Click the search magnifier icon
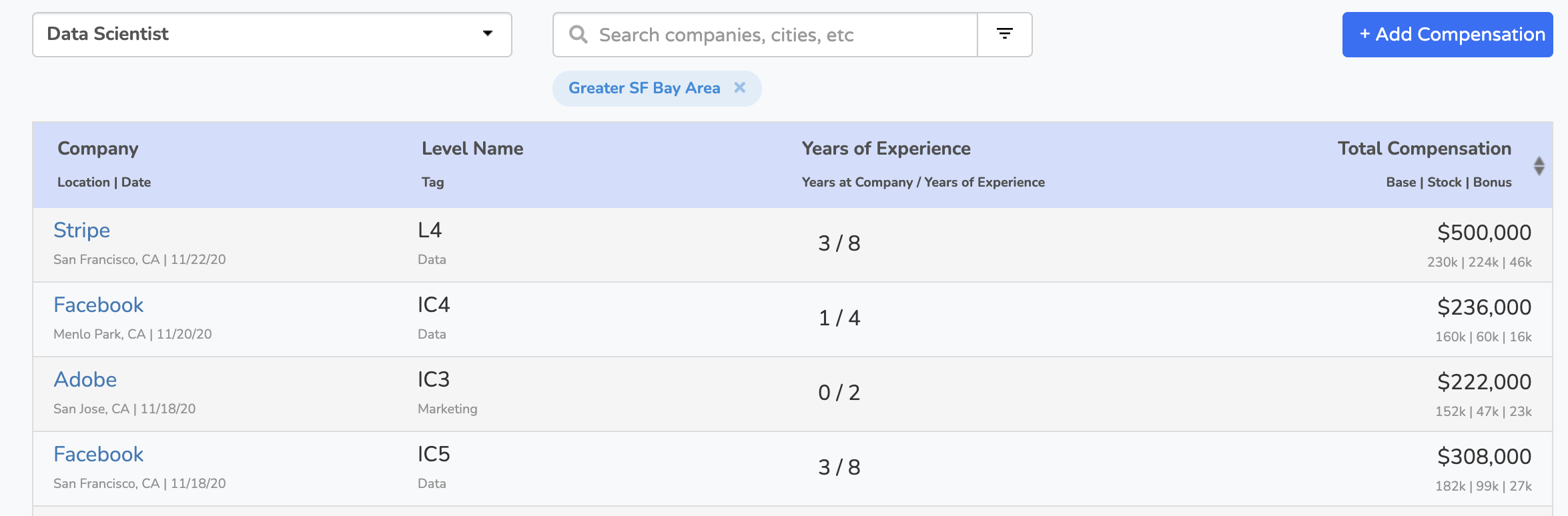The height and width of the screenshot is (516, 1568). click(x=578, y=35)
